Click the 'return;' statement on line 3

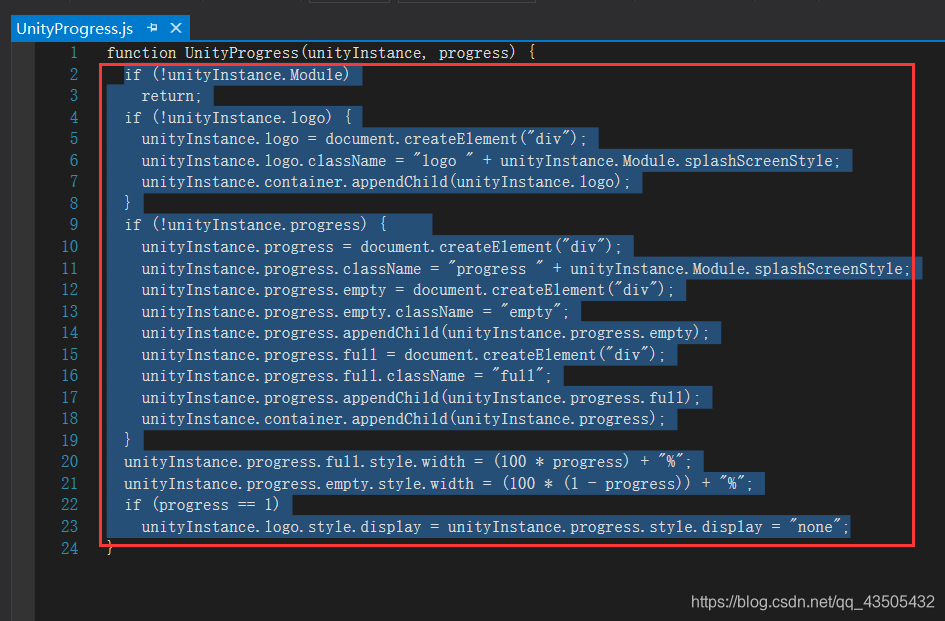click(171, 96)
